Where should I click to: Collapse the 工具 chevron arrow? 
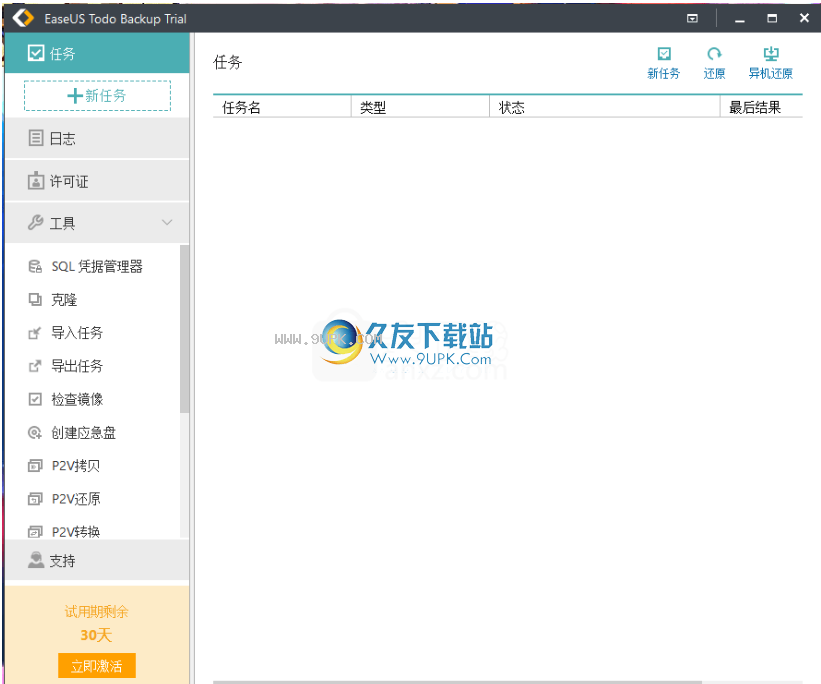tap(167, 223)
